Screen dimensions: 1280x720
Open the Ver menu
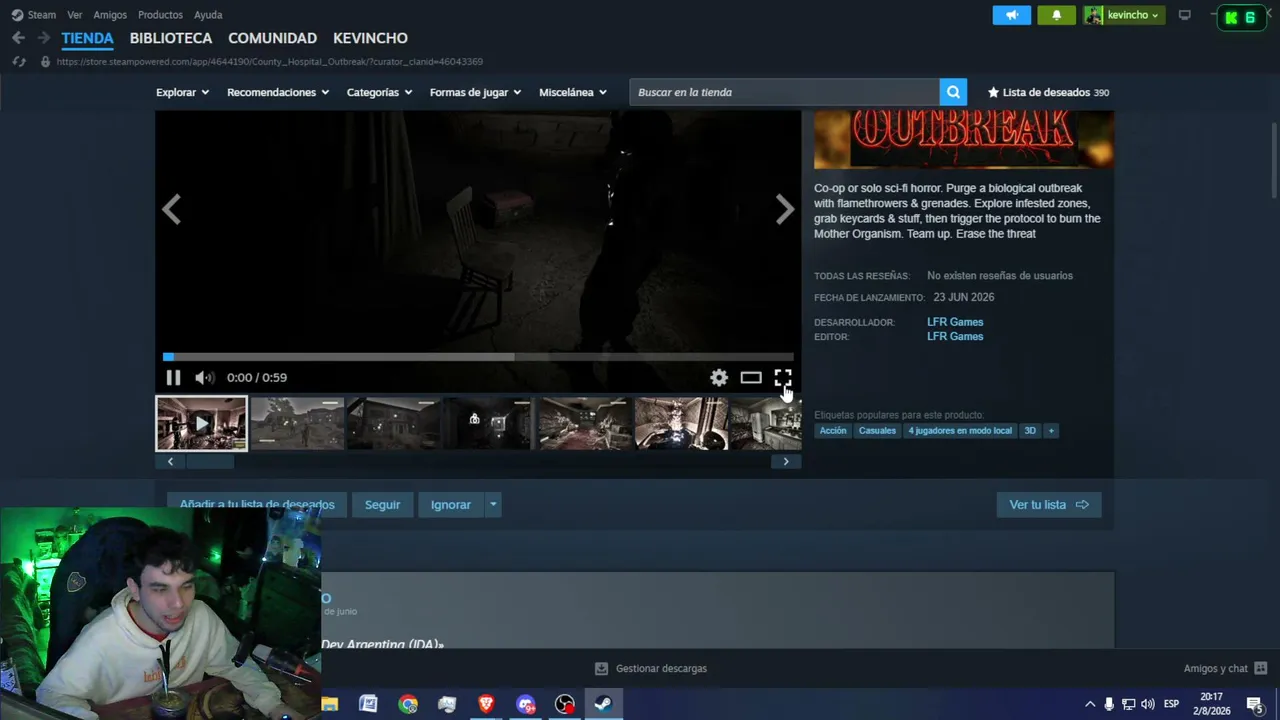click(x=75, y=15)
